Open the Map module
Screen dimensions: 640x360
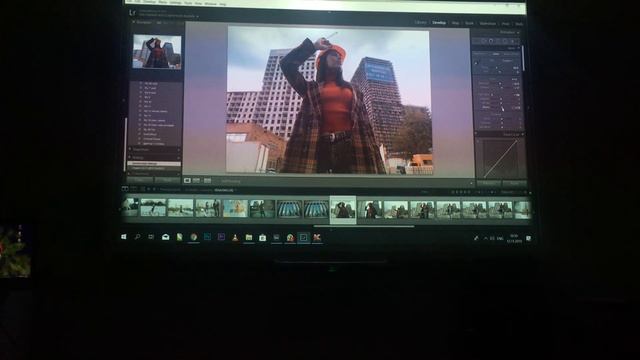point(456,23)
